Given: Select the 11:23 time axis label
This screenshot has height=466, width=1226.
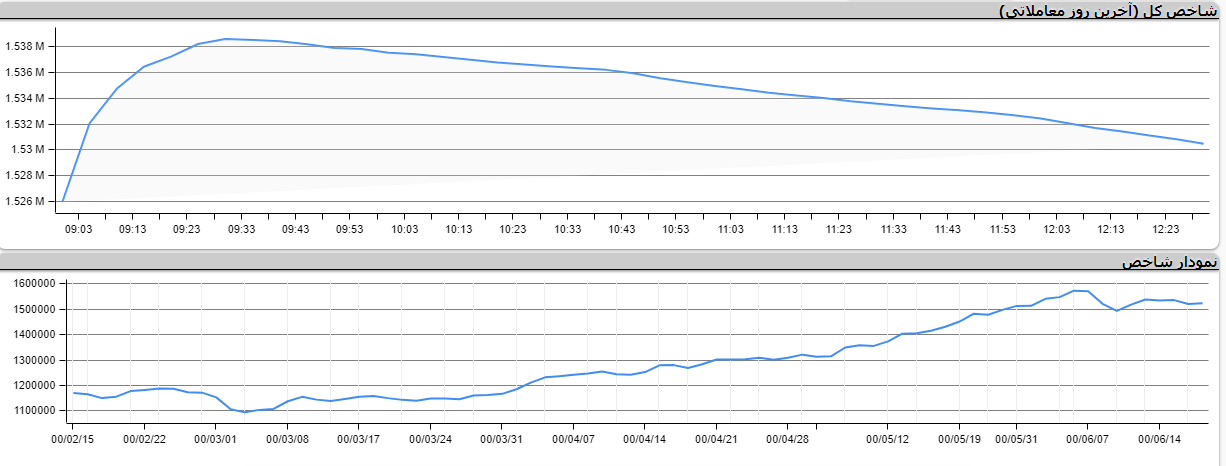Looking at the screenshot, I should coord(839,229).
